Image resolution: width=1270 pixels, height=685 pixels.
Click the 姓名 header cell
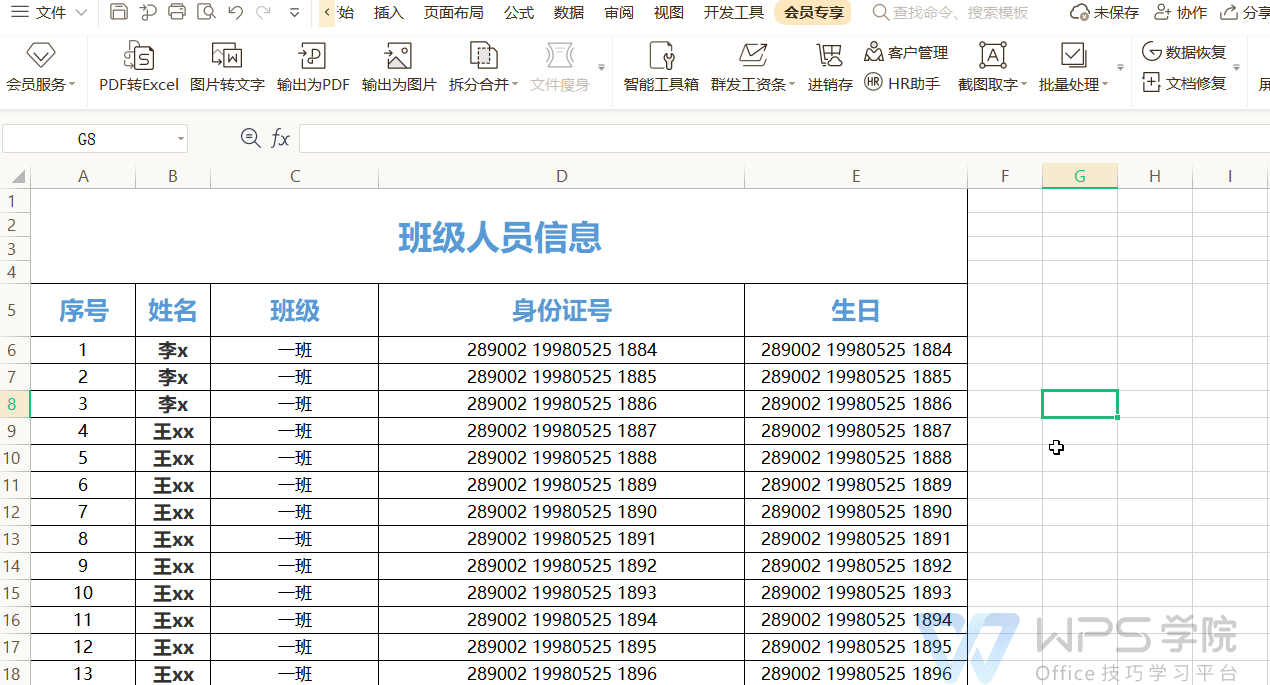pyautogui.click(x=173, y=310)
